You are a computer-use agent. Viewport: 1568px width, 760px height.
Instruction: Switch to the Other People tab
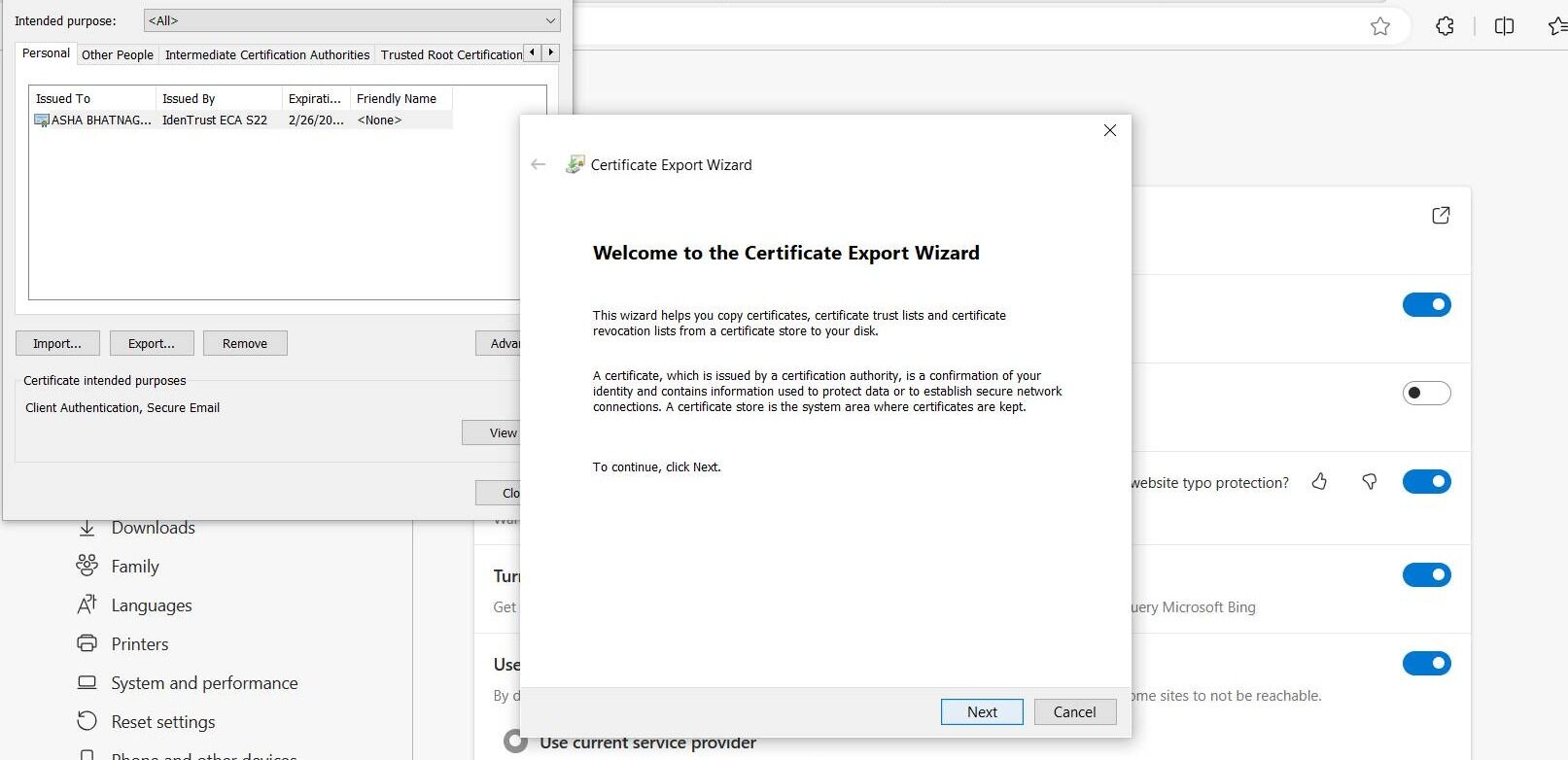coord(118,55)
